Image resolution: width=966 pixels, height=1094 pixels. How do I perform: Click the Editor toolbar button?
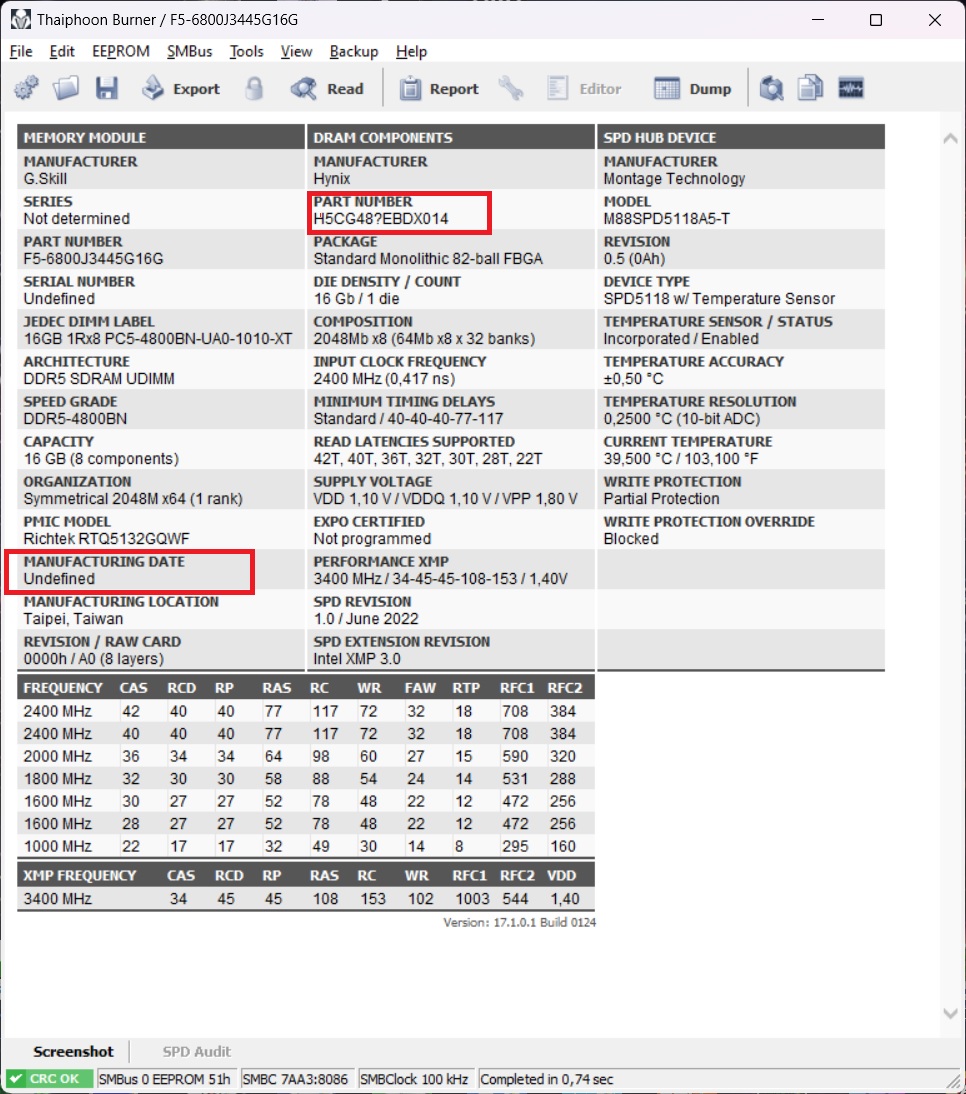click(x=584, y=89)
